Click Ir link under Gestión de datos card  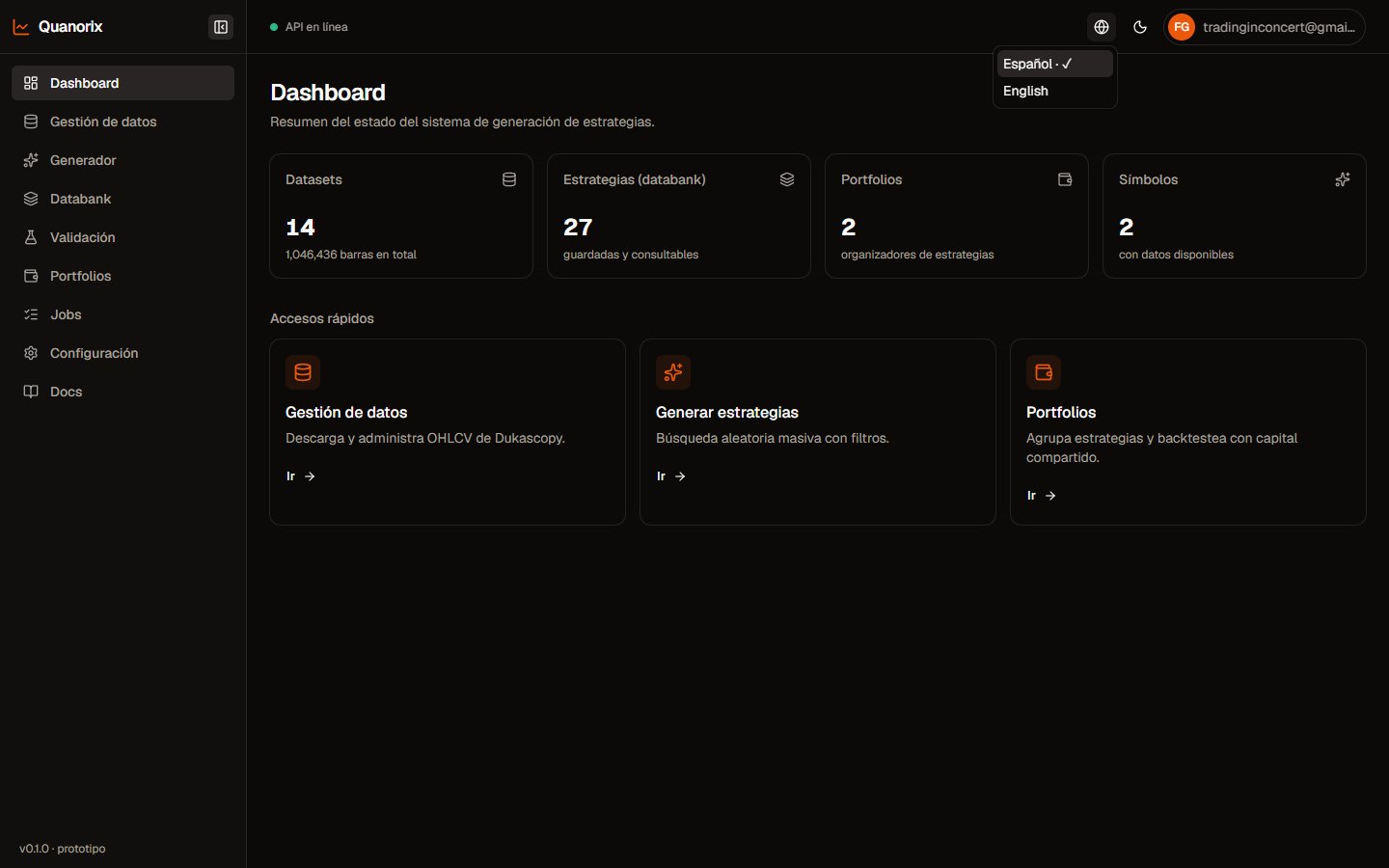click(301, 476)
